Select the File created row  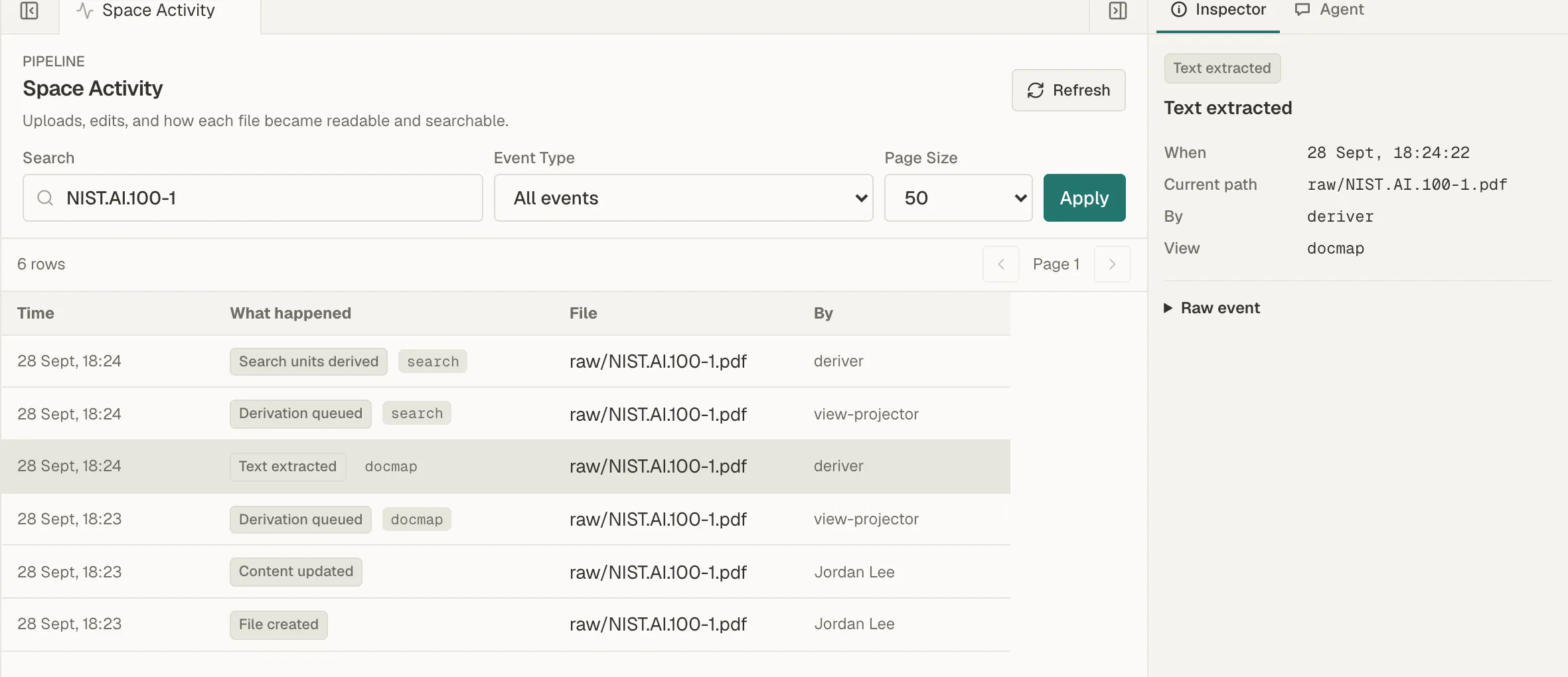click(x=506, y=625)
